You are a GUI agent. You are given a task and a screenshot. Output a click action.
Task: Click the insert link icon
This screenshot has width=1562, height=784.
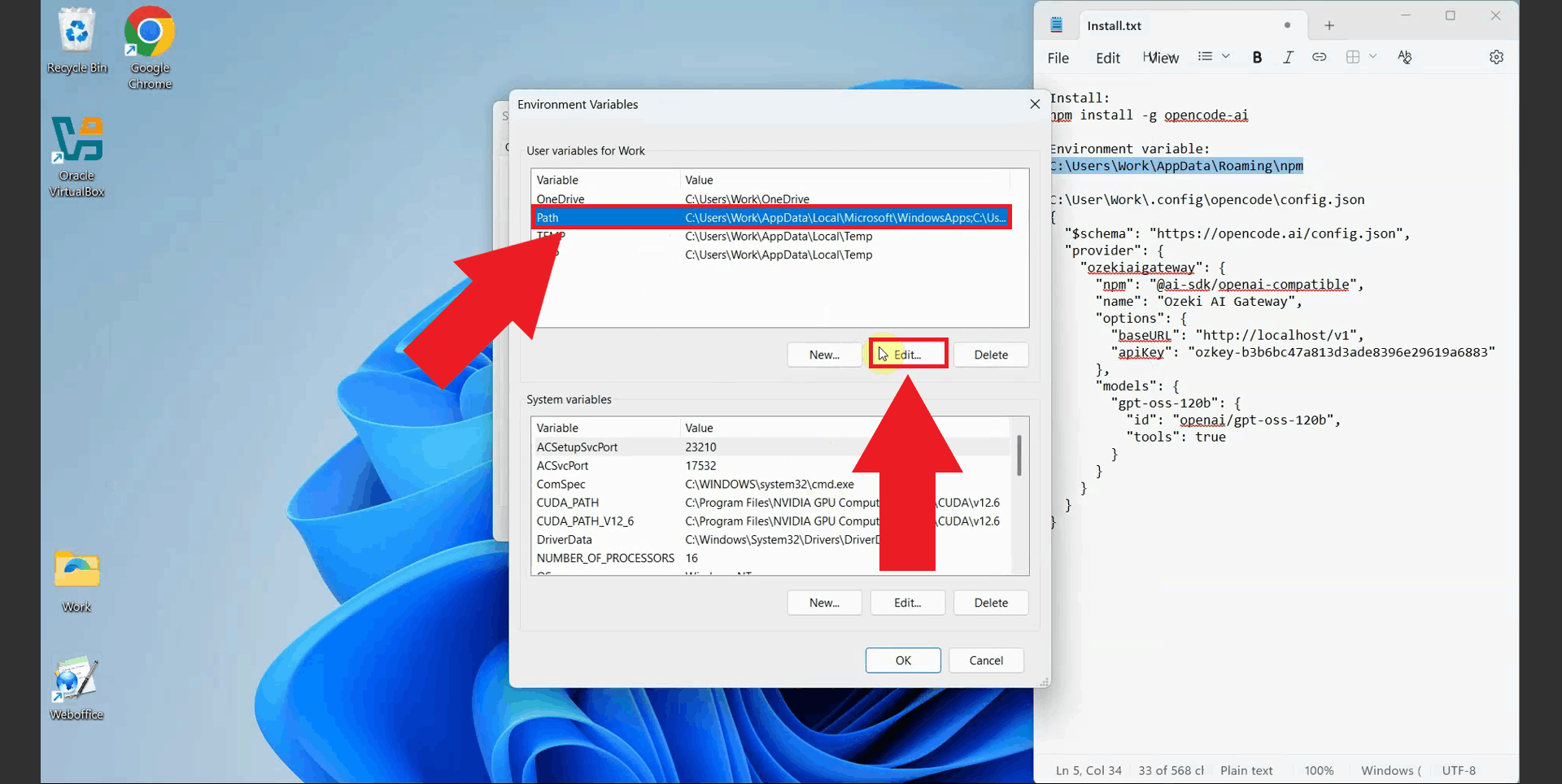1319,57
